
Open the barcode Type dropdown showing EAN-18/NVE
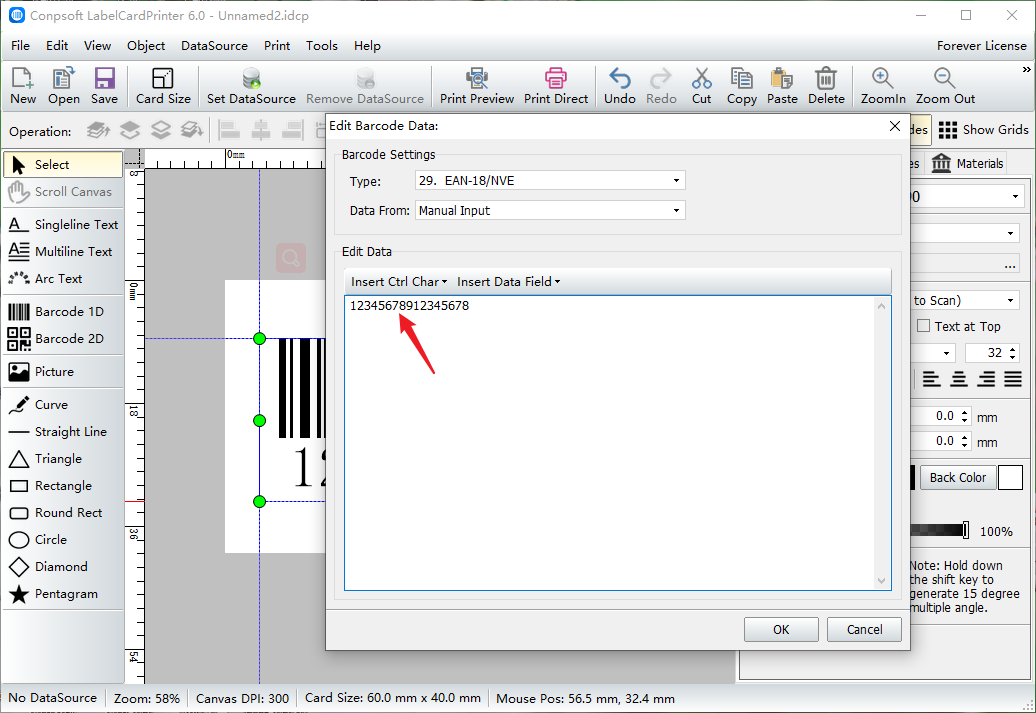click(550, 180)
